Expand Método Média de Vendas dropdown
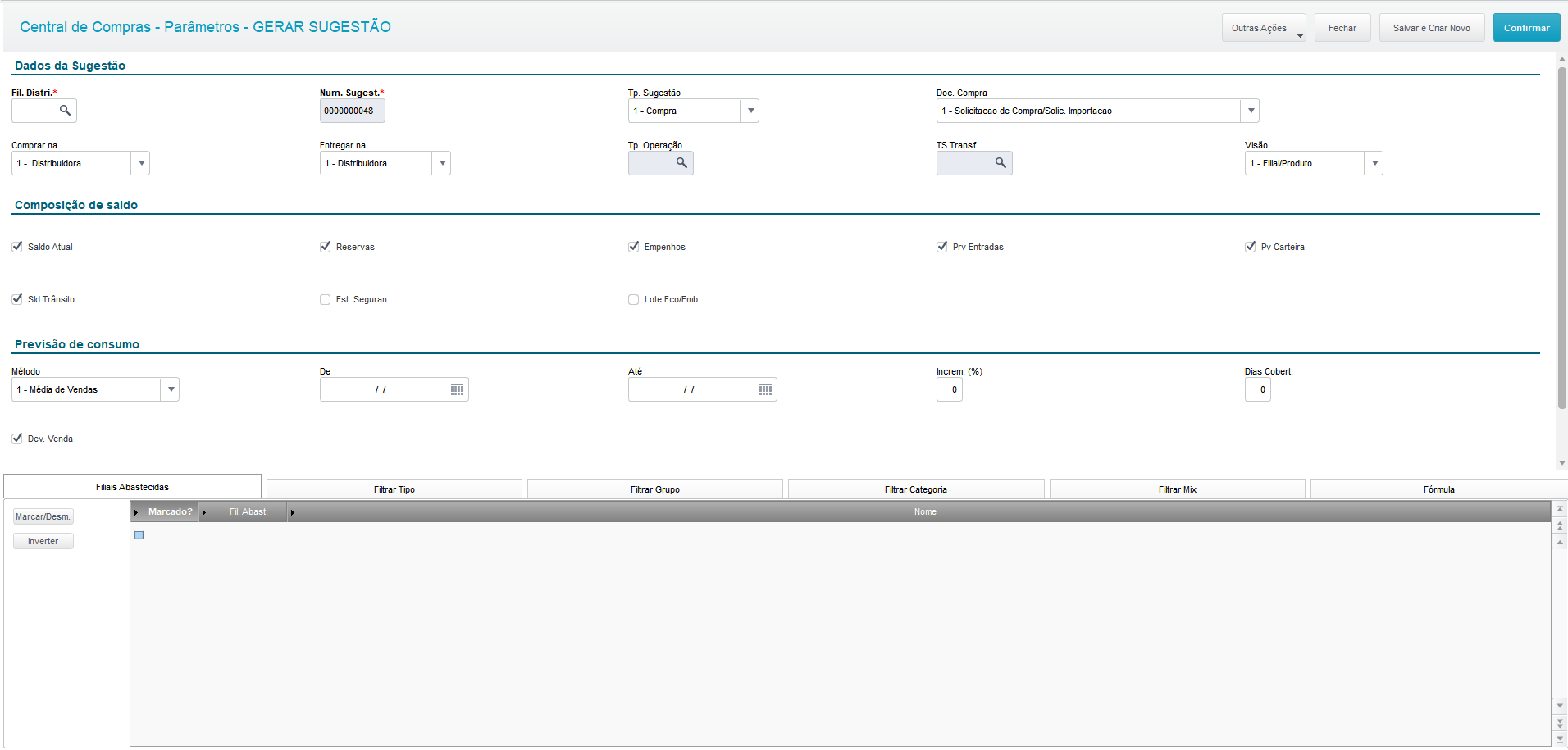 point(170,389)
